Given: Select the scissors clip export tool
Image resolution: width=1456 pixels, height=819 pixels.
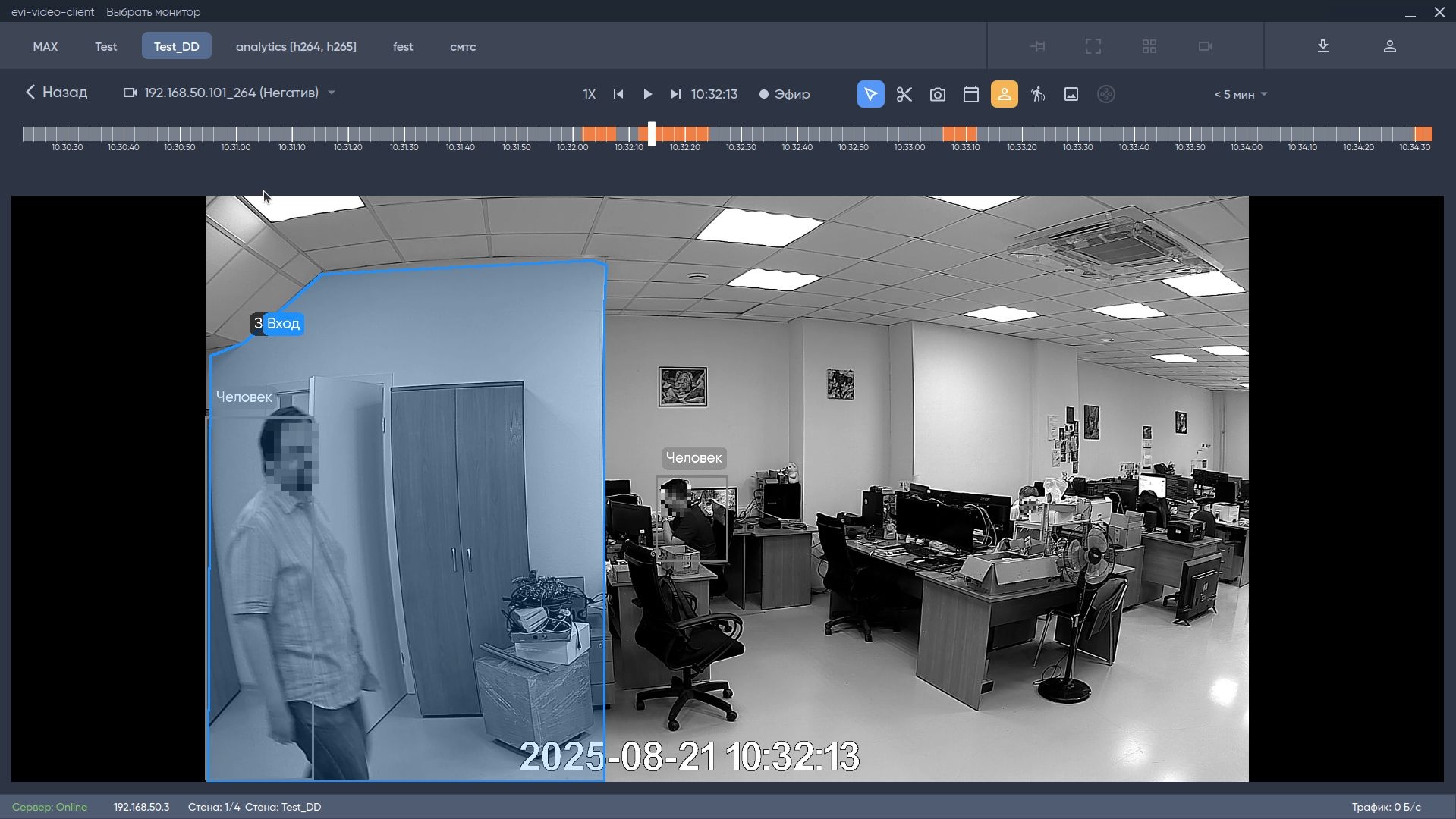Looking at the screenshot, I should (904, 94).
